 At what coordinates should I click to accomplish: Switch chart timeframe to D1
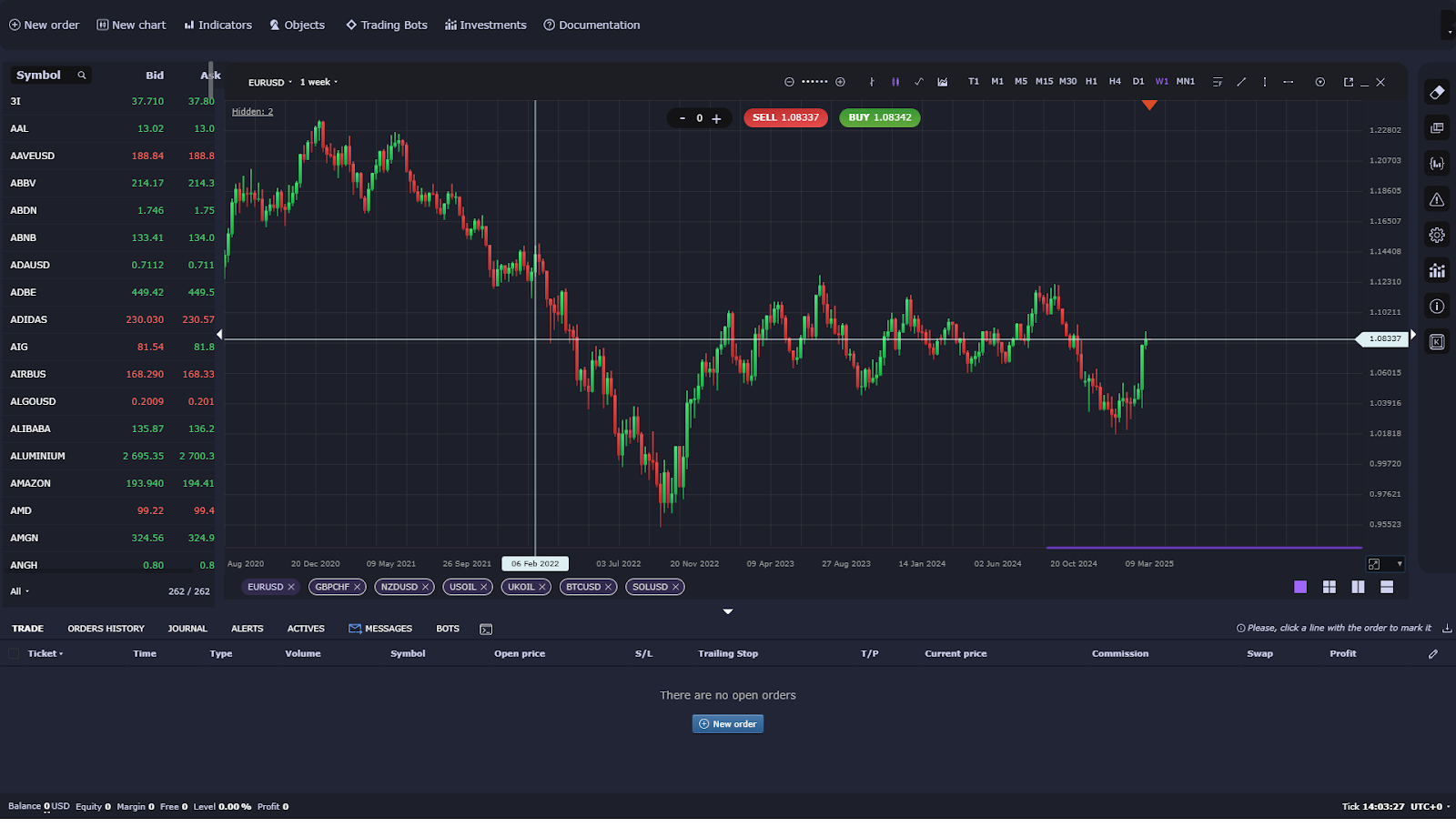1138,82
